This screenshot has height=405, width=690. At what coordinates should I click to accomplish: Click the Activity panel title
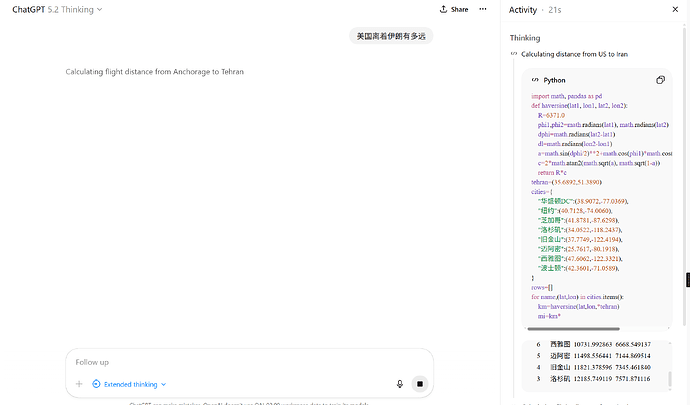pyautogui.click(x=523, y=10)
